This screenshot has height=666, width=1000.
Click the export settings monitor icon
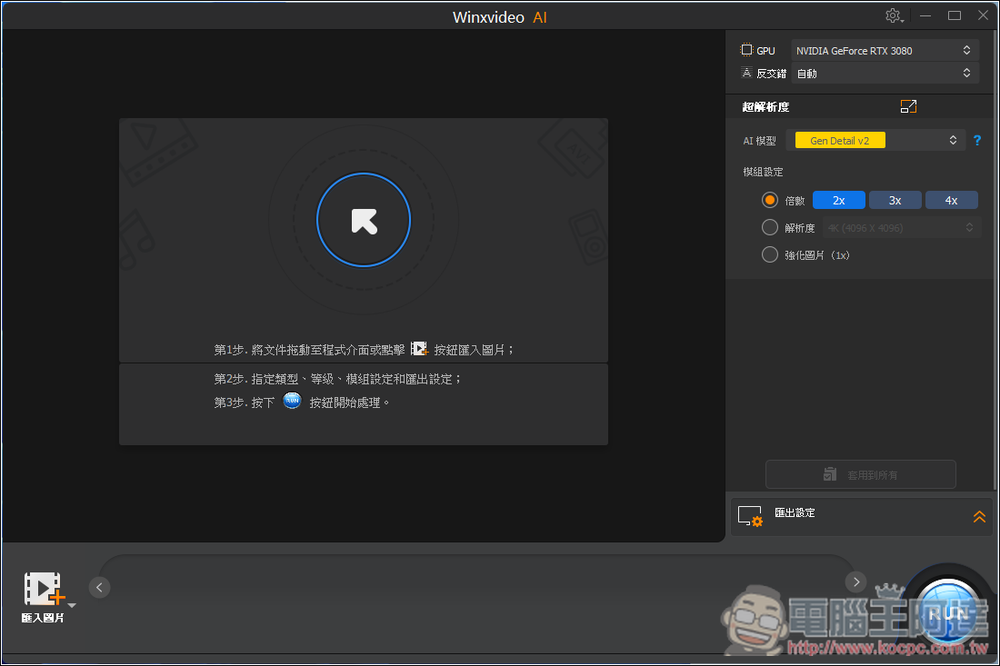pyautogui.click(x=750, y=516)
